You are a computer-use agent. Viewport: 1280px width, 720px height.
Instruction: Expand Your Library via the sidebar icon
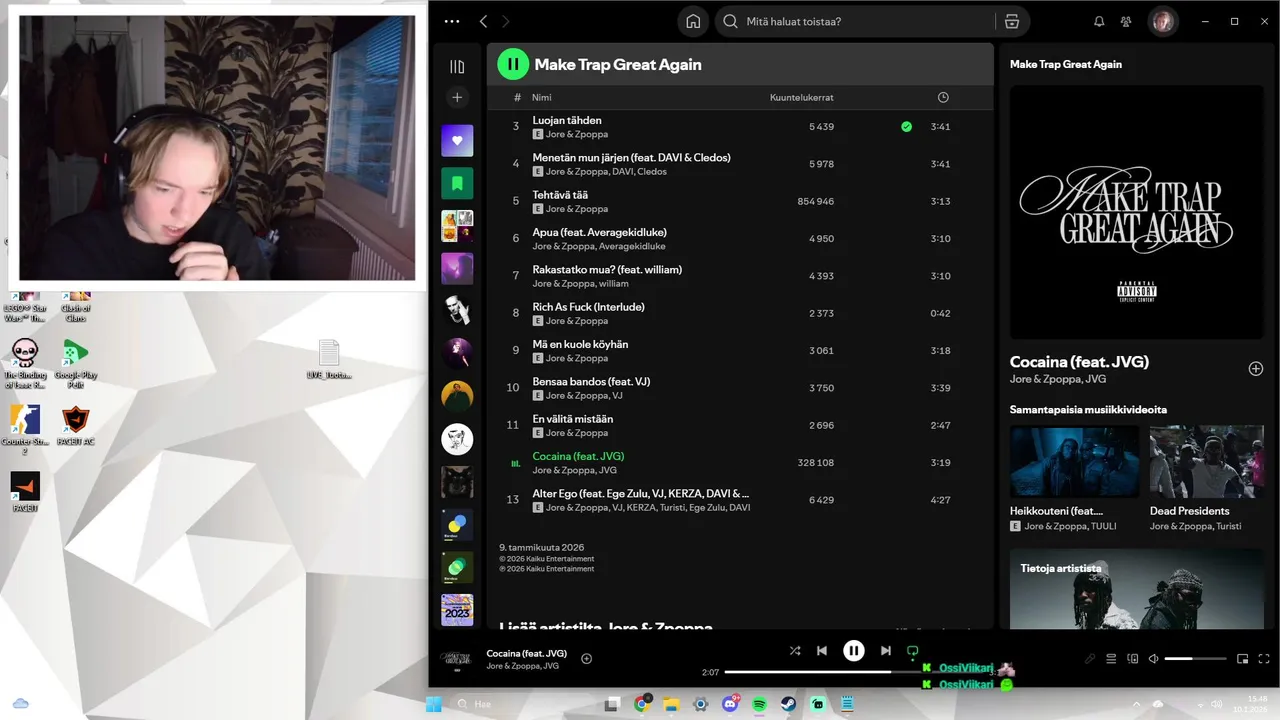tap(457, 67)
